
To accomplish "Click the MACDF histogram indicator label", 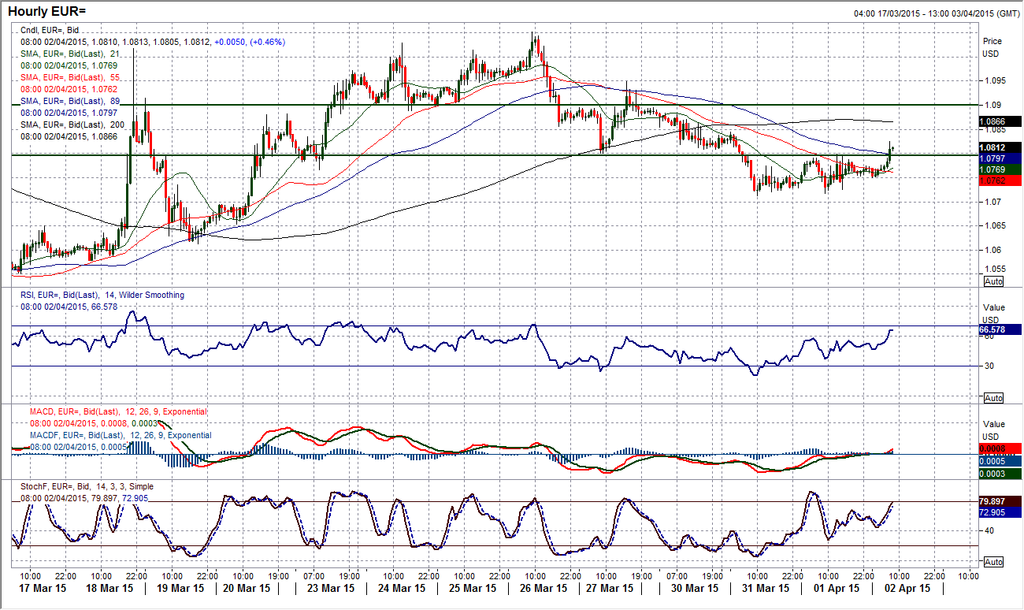I will [121, 435].
